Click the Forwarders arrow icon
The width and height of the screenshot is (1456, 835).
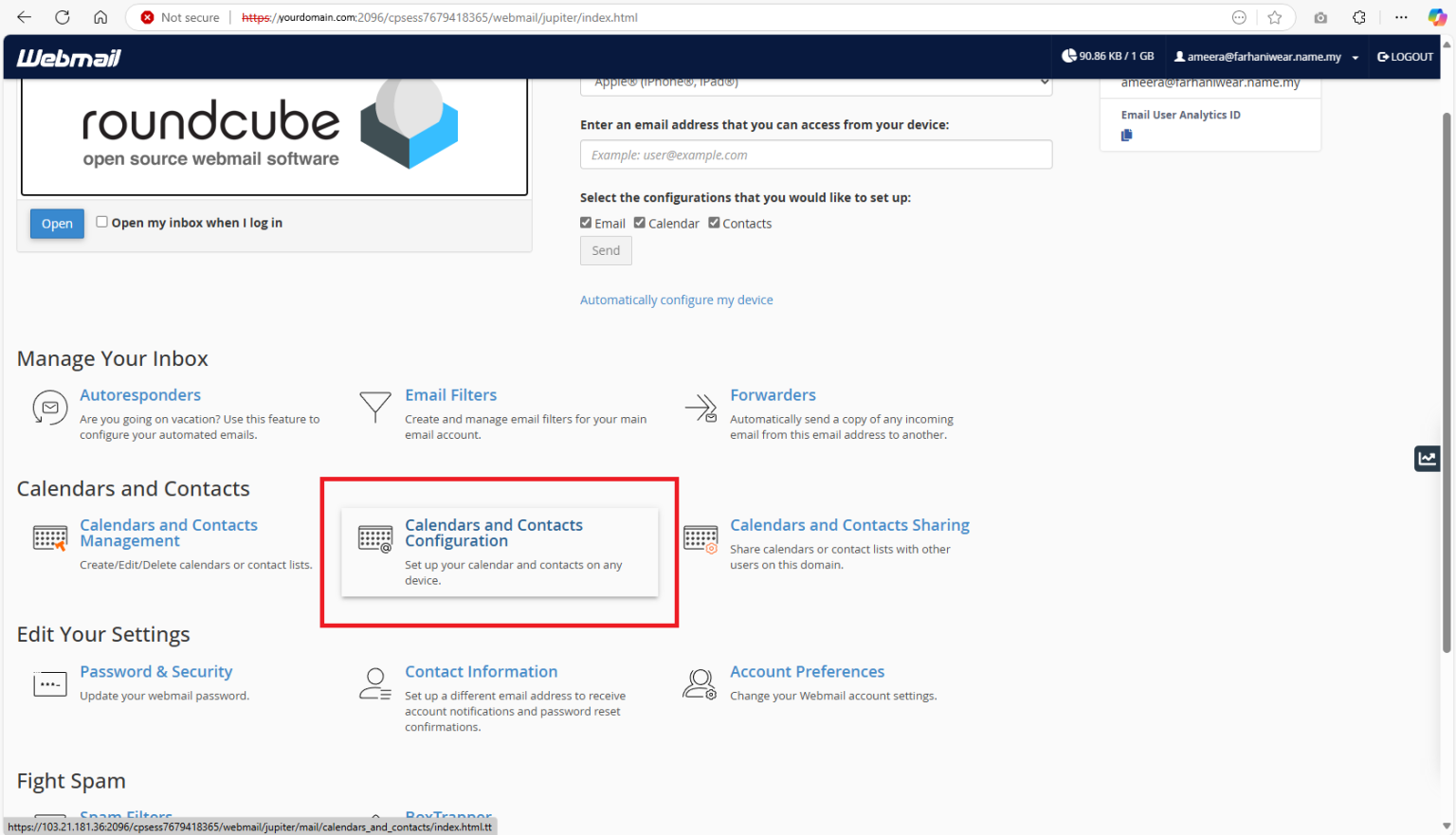[x=701, y=408]
